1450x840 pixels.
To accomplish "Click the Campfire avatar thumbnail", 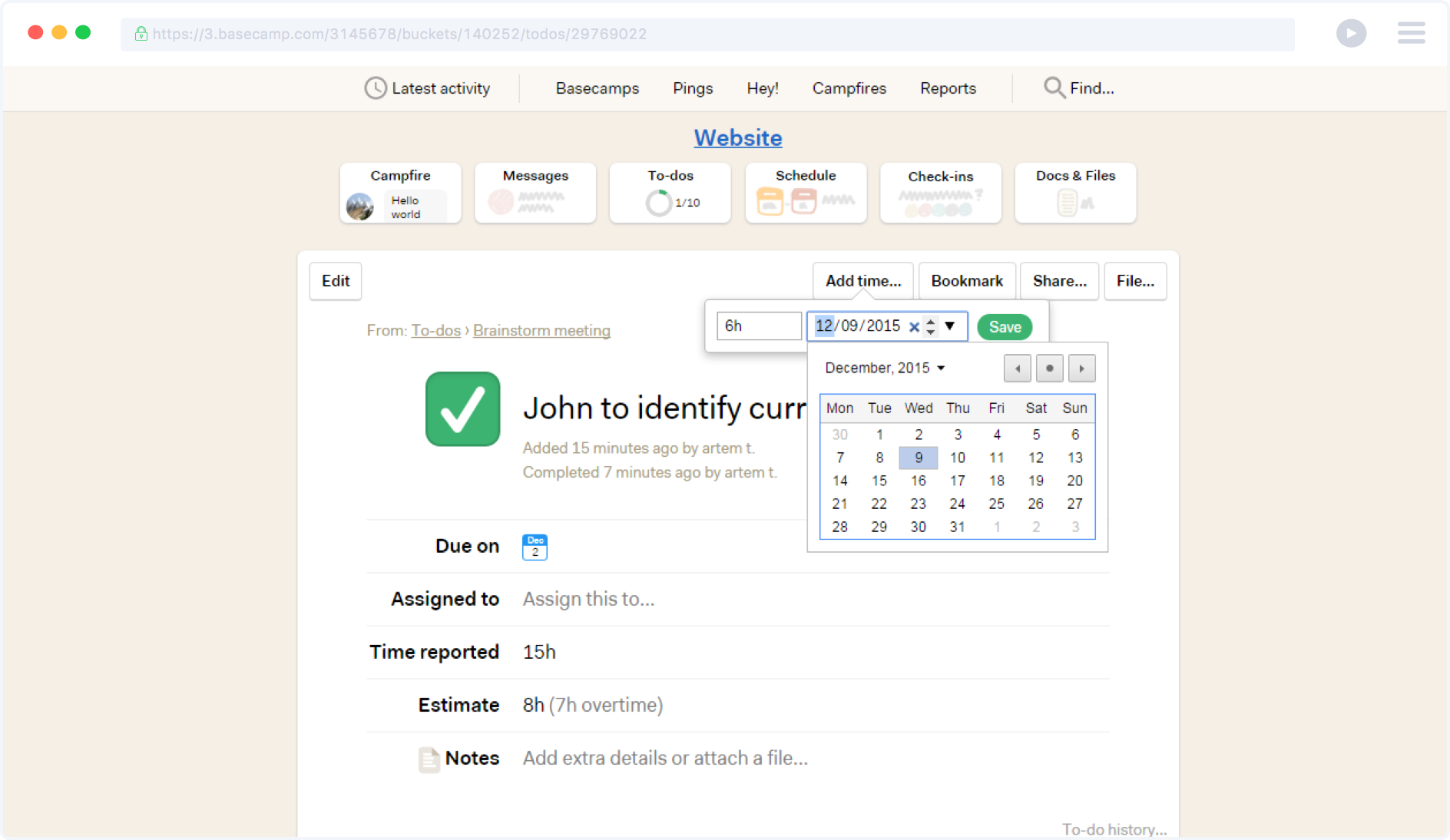I will tap(359, 207).
